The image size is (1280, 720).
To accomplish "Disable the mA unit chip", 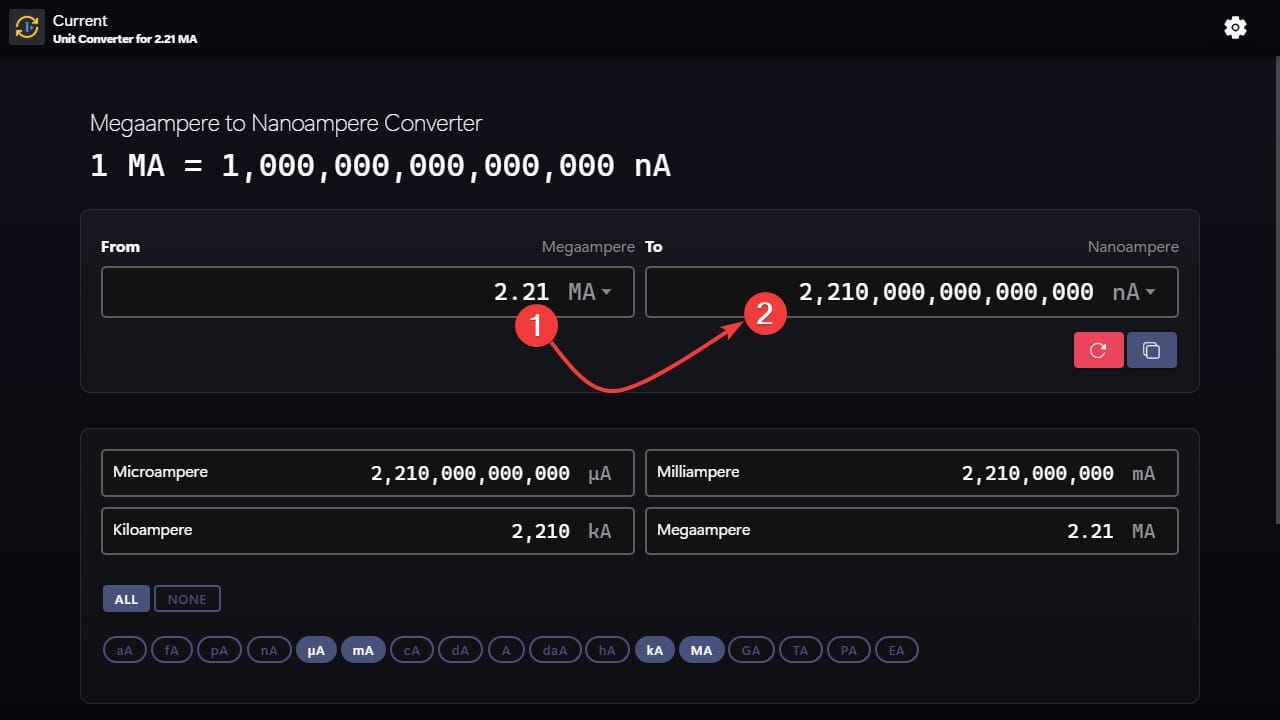I will [x=363, y=649].
